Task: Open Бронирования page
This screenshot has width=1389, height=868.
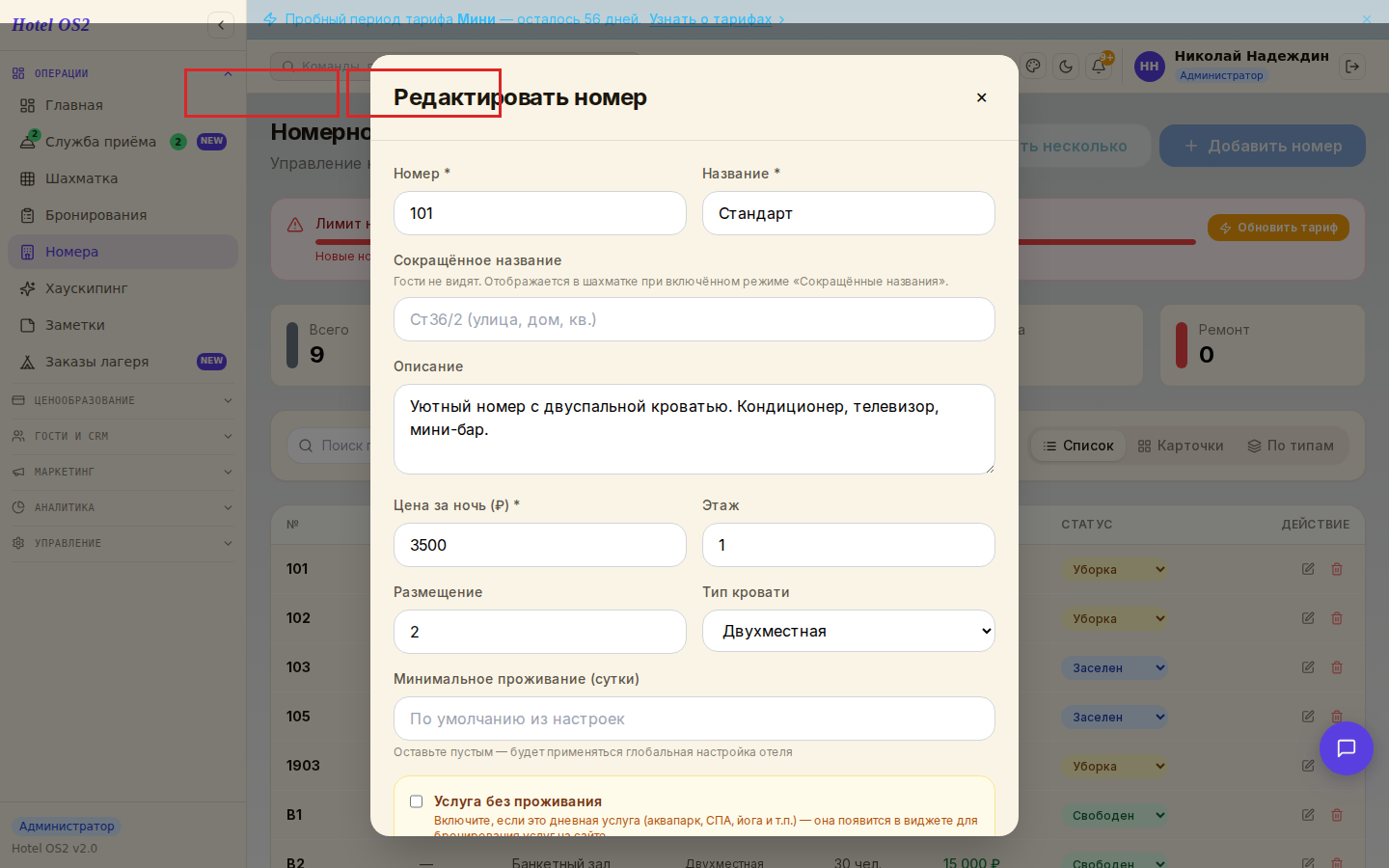Action: point(123,215)
